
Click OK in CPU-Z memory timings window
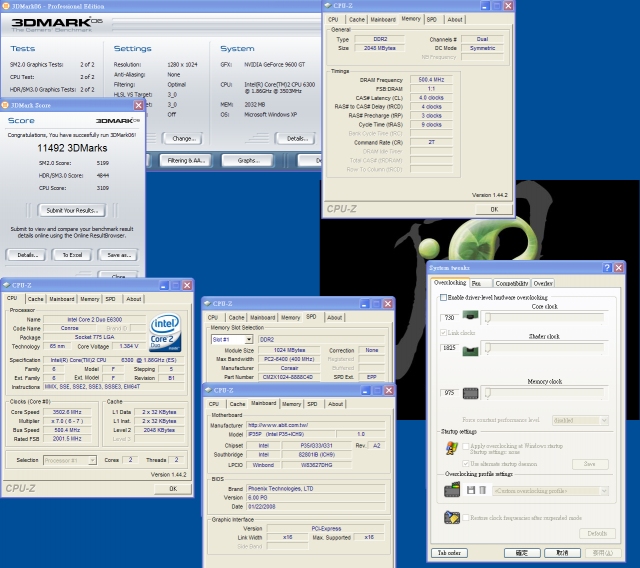pyautogui.click(x=494, y=209)
